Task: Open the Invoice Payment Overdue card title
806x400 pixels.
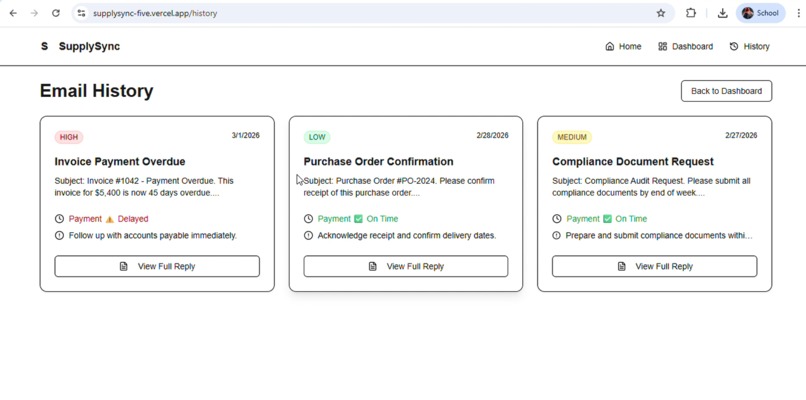Action: point(120,162)
